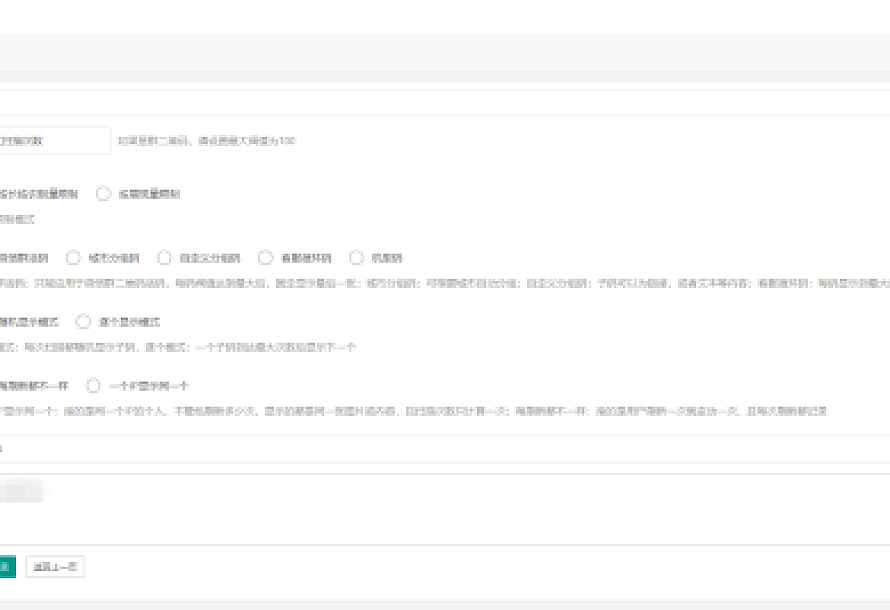This screenshot has width=890, height=610.
Task: Enable the last 机器码 radio option
Action: [x=356, y=257]
